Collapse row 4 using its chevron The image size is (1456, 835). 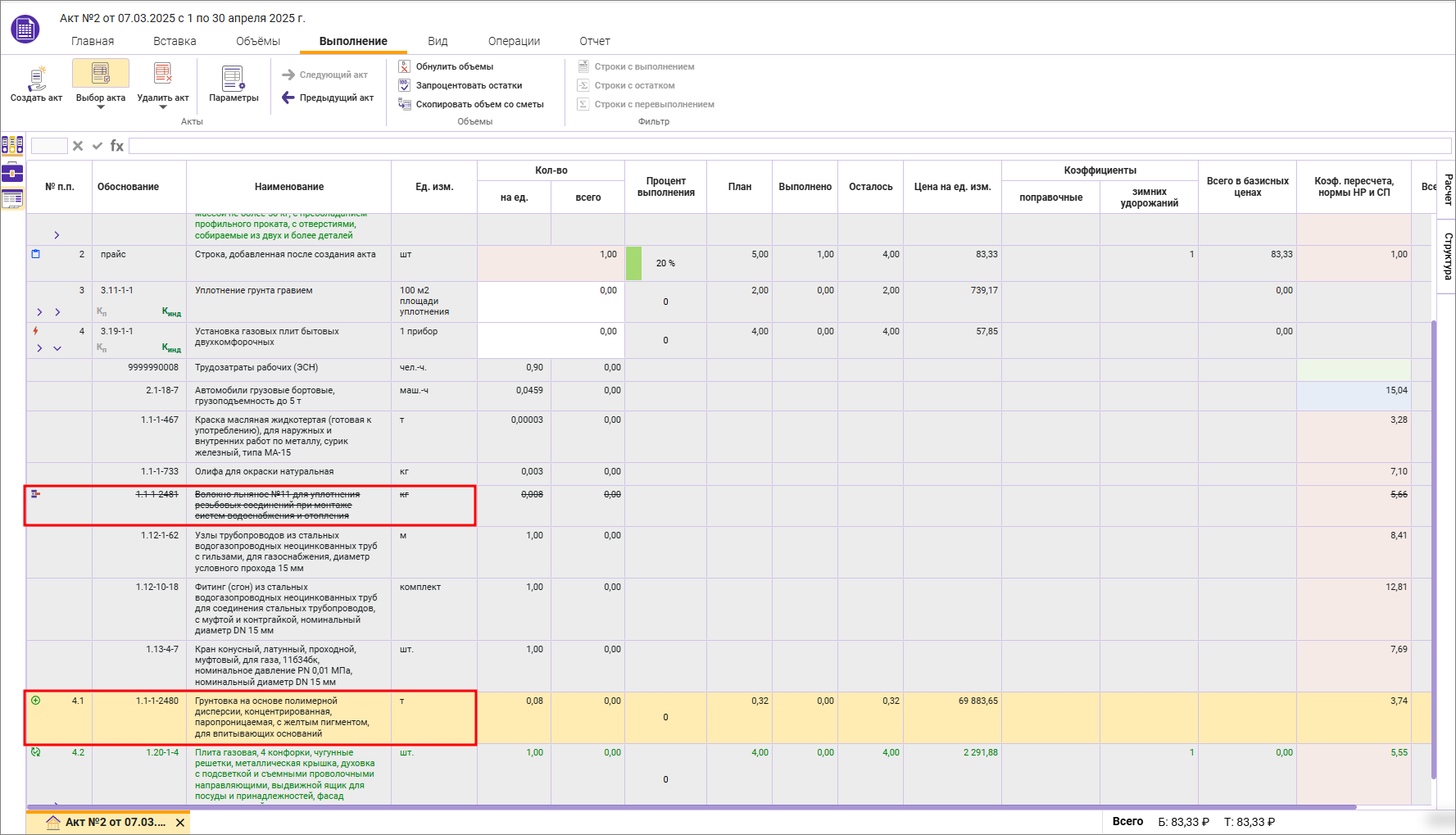coord(57,348)
